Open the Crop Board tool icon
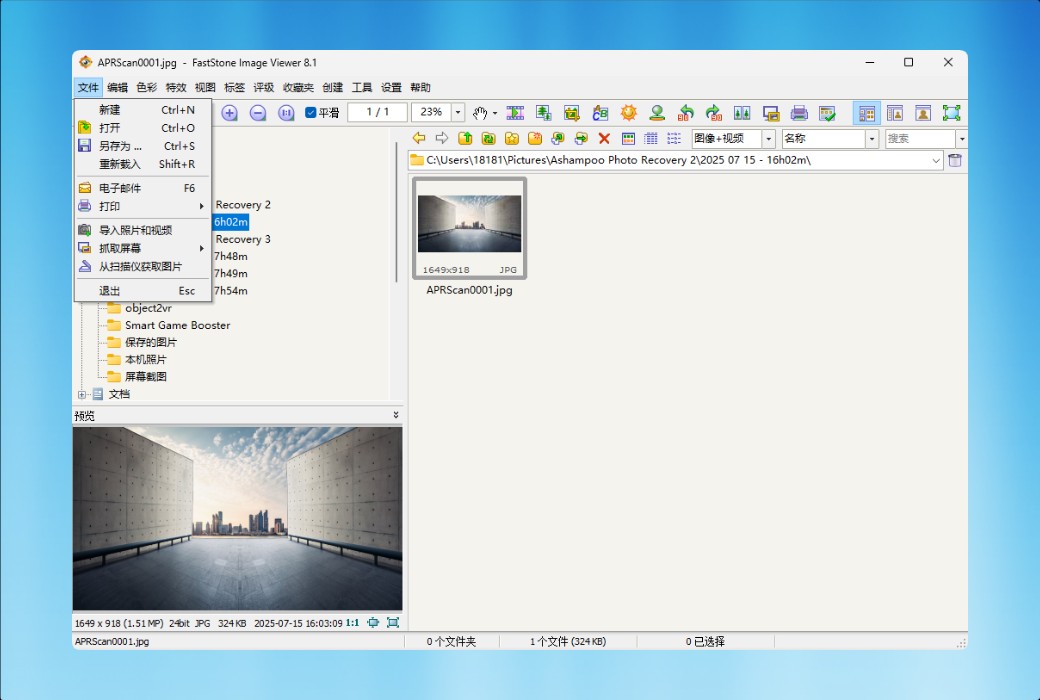 pyautogui.click(x=572, y=113)
